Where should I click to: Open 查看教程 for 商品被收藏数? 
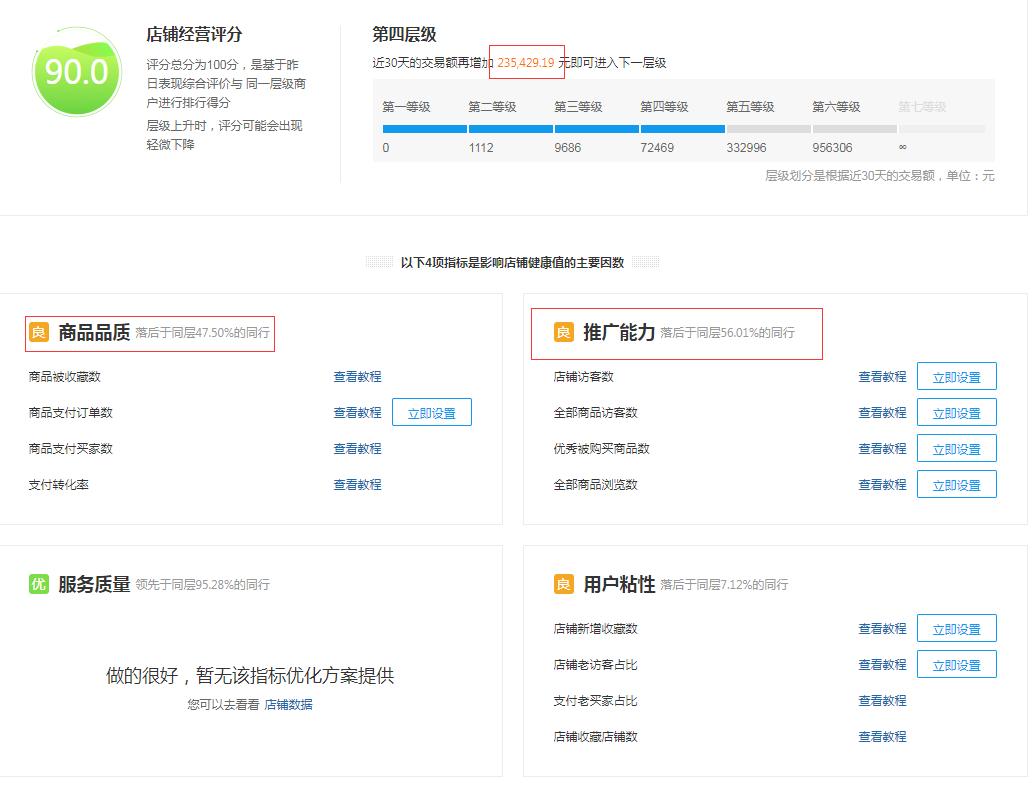[356, 376]
